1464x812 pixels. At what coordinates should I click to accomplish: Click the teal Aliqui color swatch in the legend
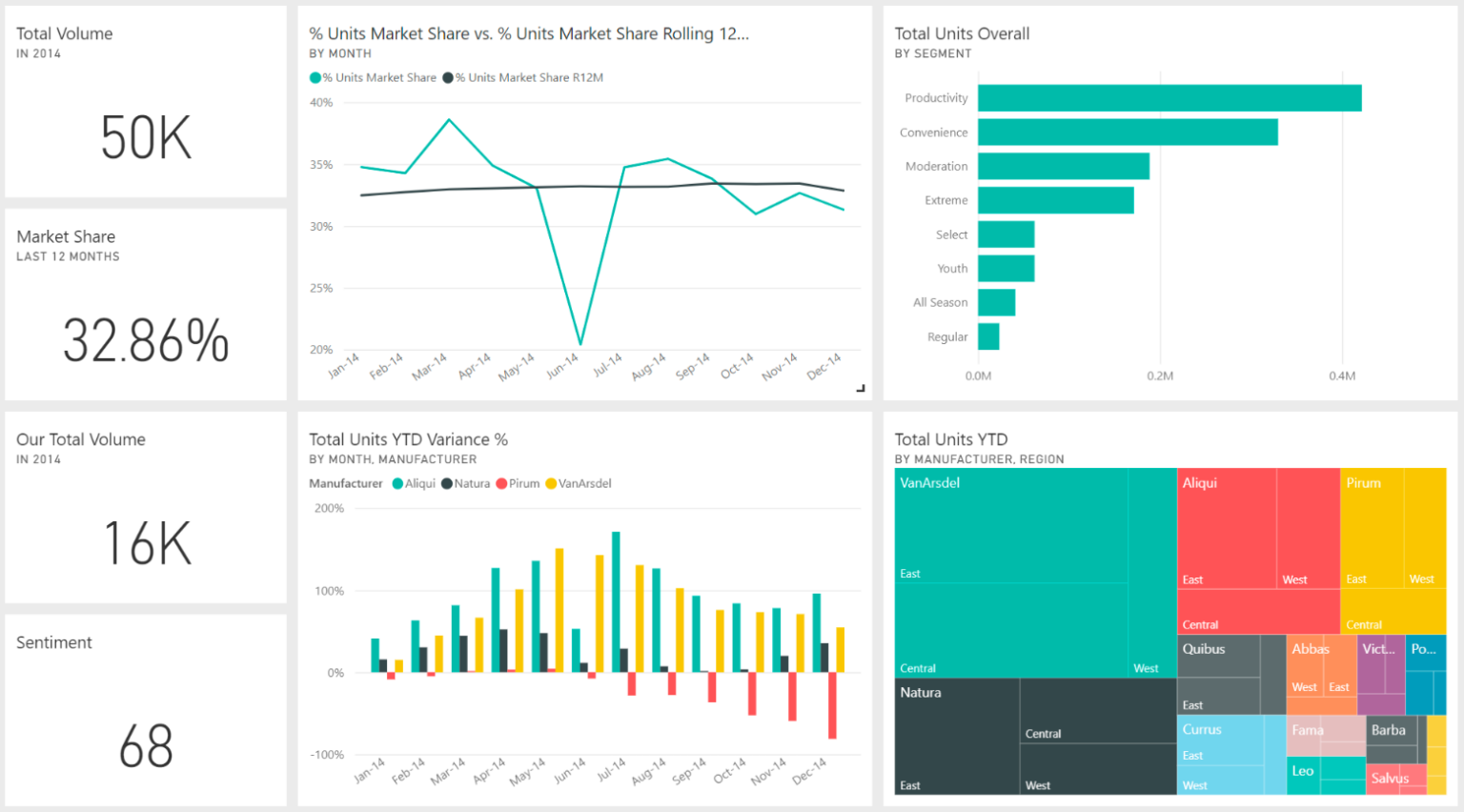[x=397, y=483]
